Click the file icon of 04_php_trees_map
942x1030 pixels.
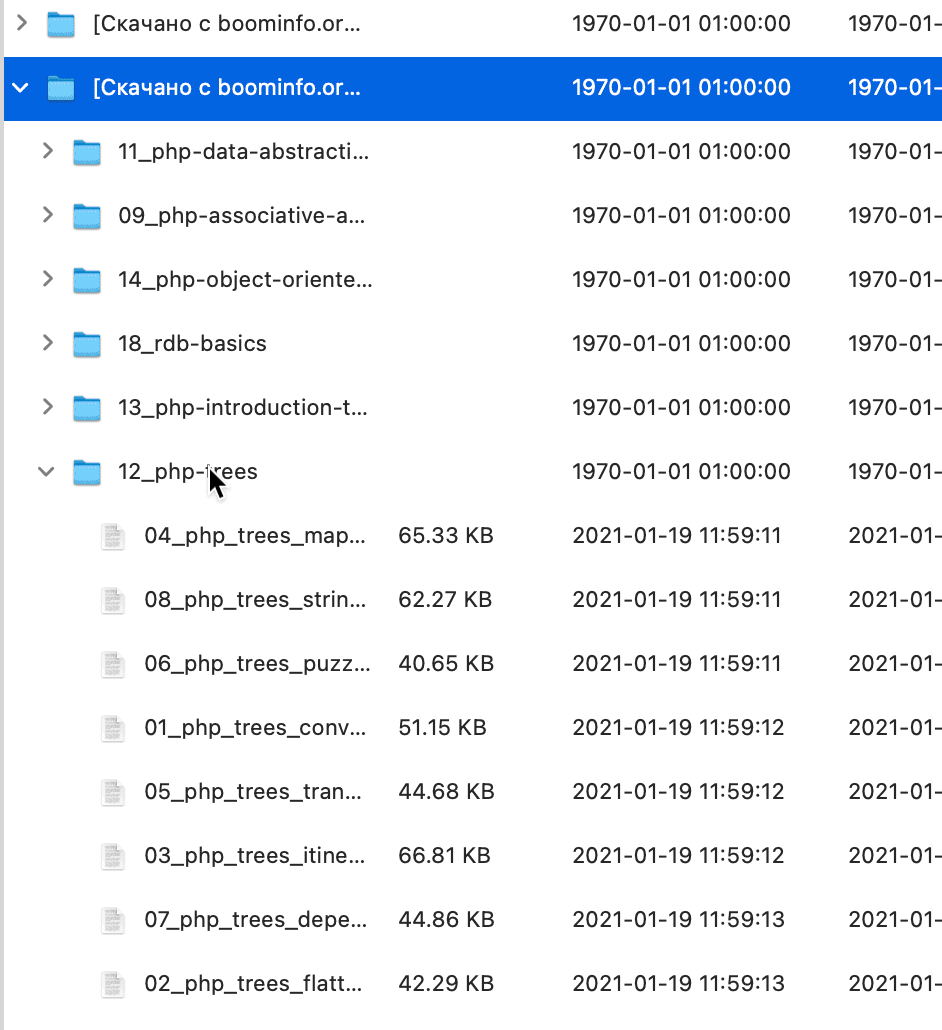114,536
